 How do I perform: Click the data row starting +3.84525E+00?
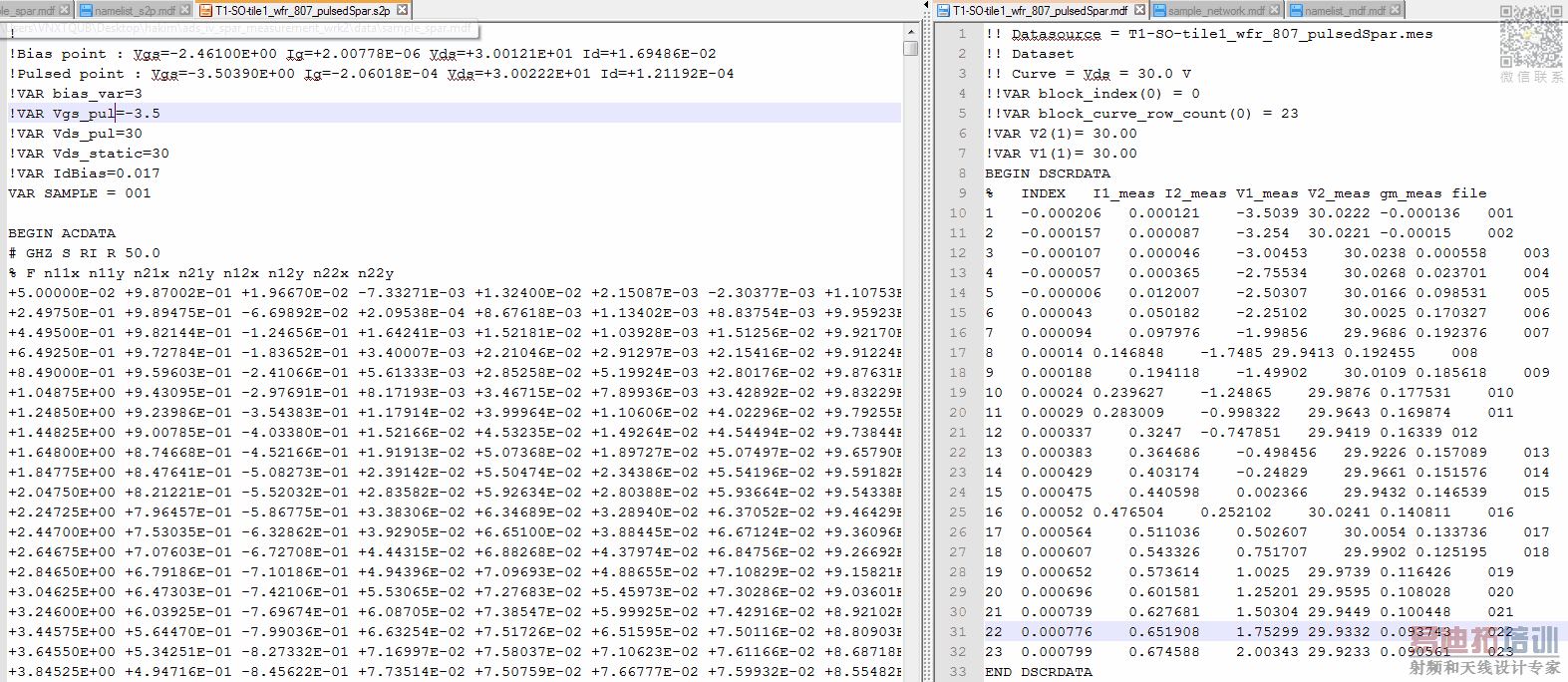coord(455,672)
